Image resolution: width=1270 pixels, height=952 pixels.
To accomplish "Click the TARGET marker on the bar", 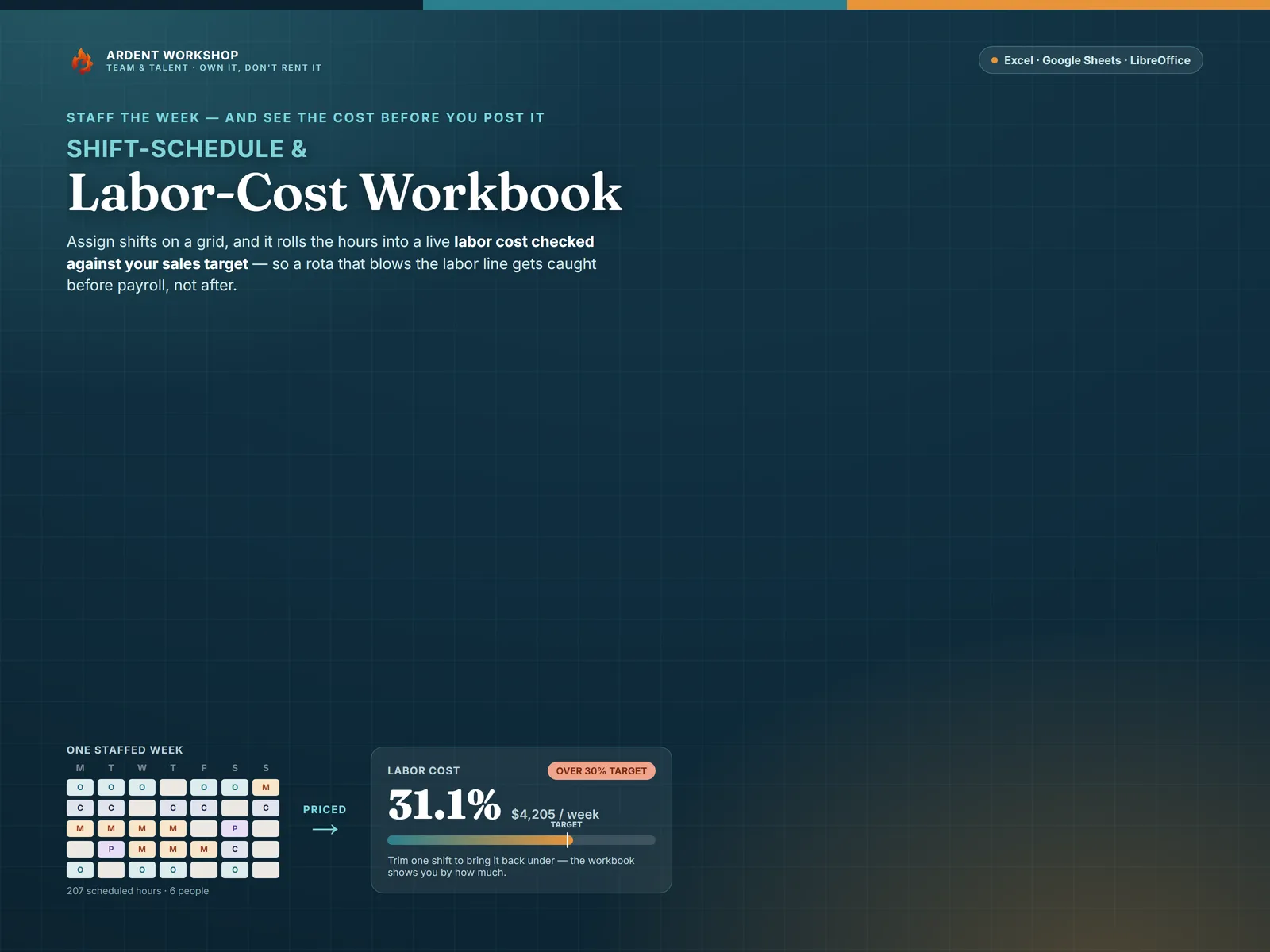I will click(568, 839).
